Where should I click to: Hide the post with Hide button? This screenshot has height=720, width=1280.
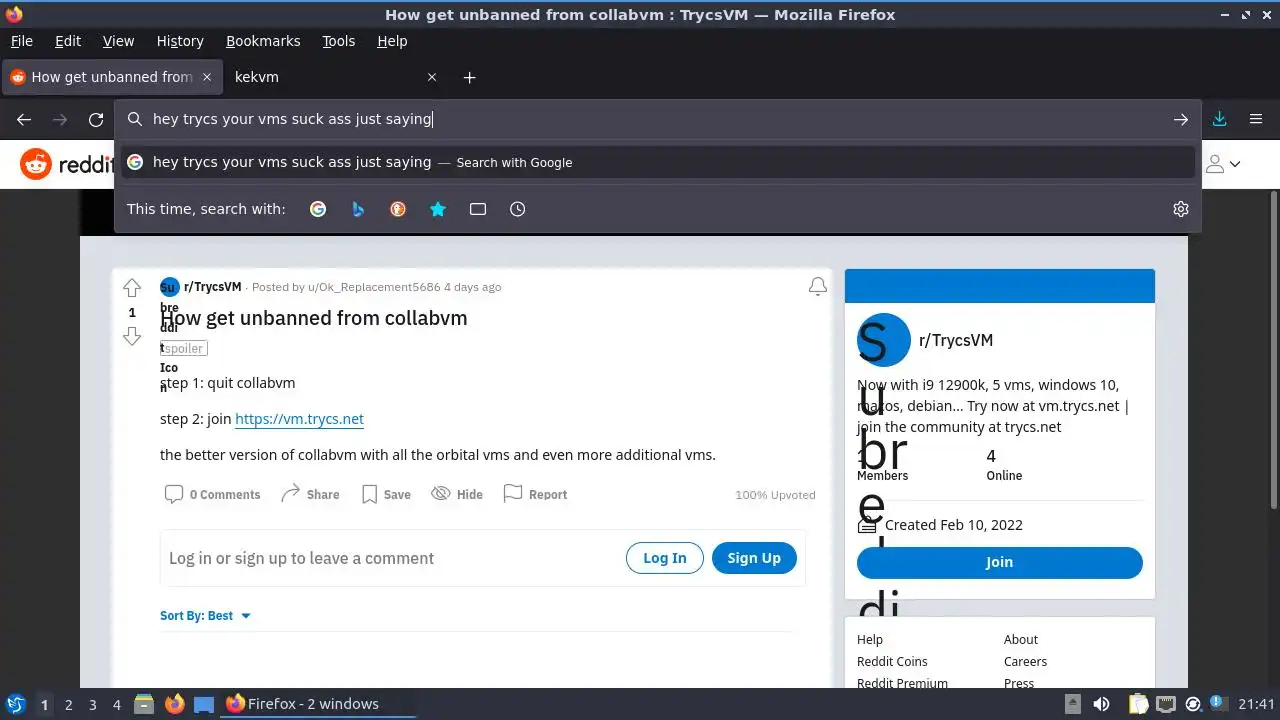(457, 494)
